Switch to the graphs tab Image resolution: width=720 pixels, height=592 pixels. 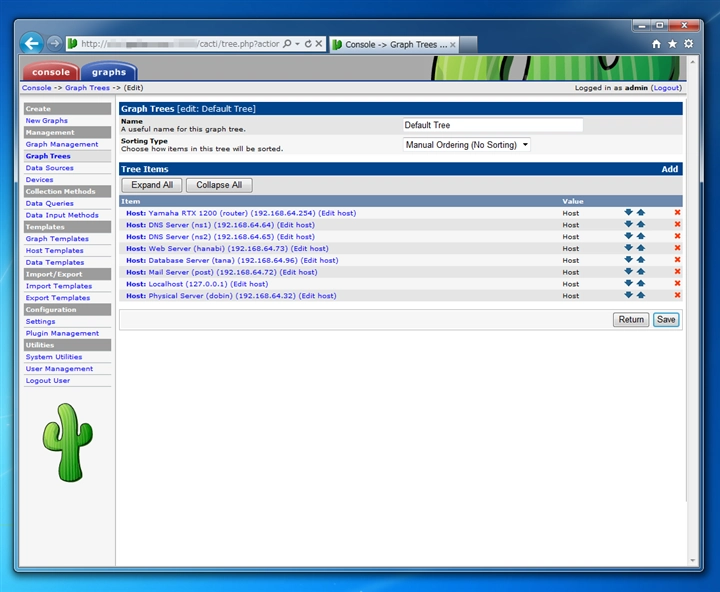pyautogui.click(x=109, y=72)
